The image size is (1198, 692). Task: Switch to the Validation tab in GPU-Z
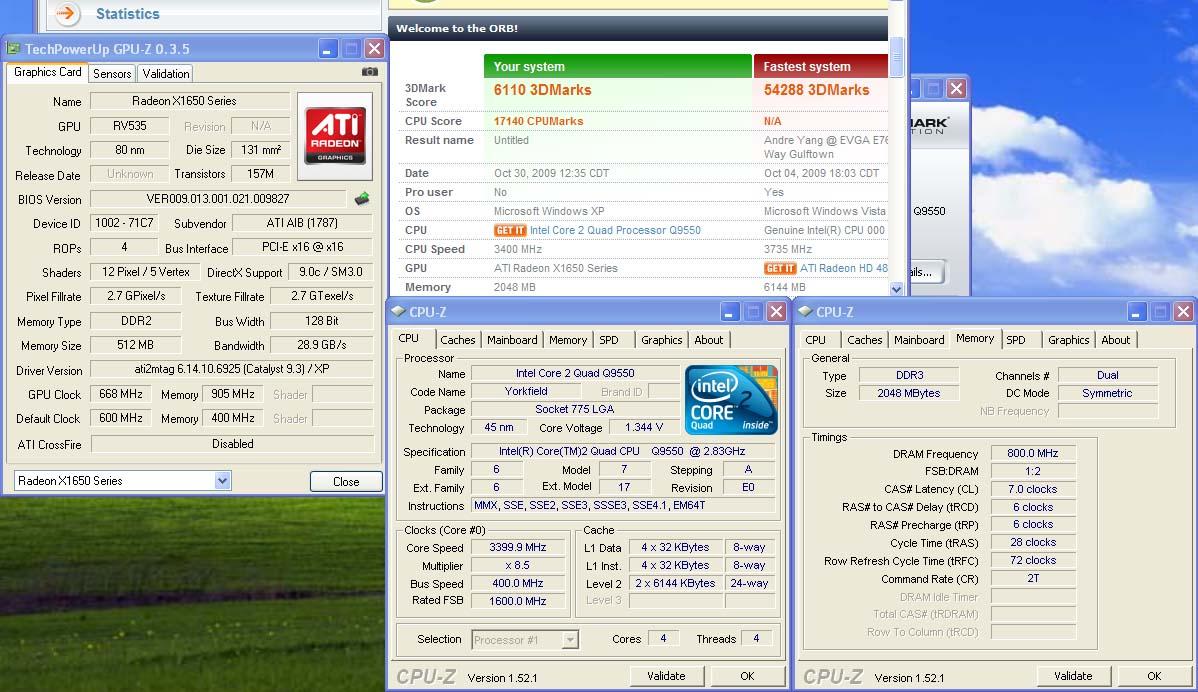click(x=166, y=74)
